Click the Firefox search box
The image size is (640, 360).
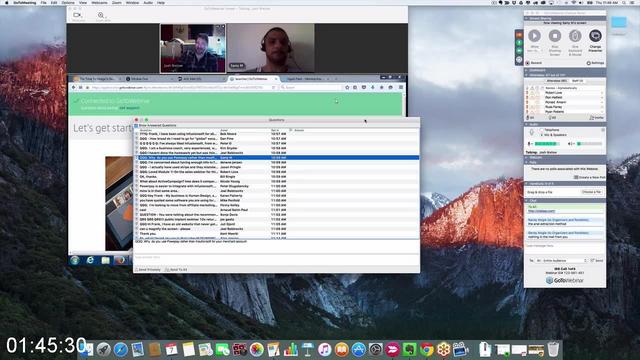click(310, 87)
